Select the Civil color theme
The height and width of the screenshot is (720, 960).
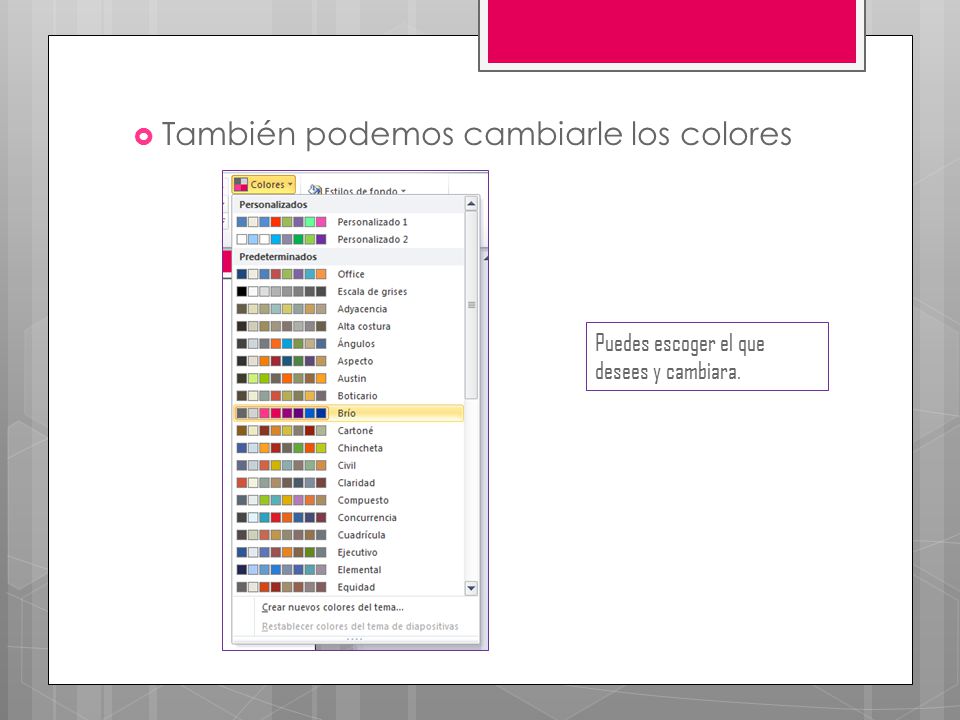348,465
